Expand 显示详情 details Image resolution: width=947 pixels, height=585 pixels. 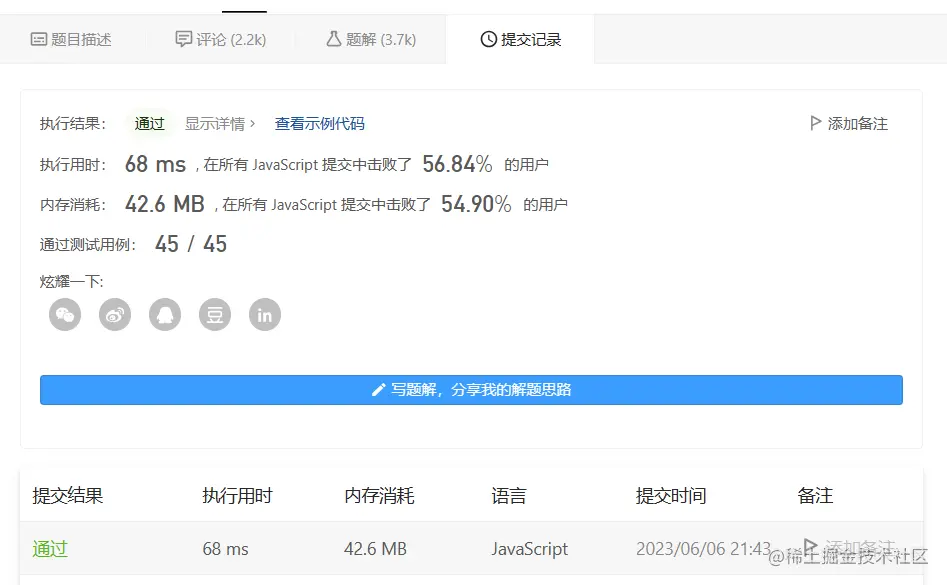220,124
